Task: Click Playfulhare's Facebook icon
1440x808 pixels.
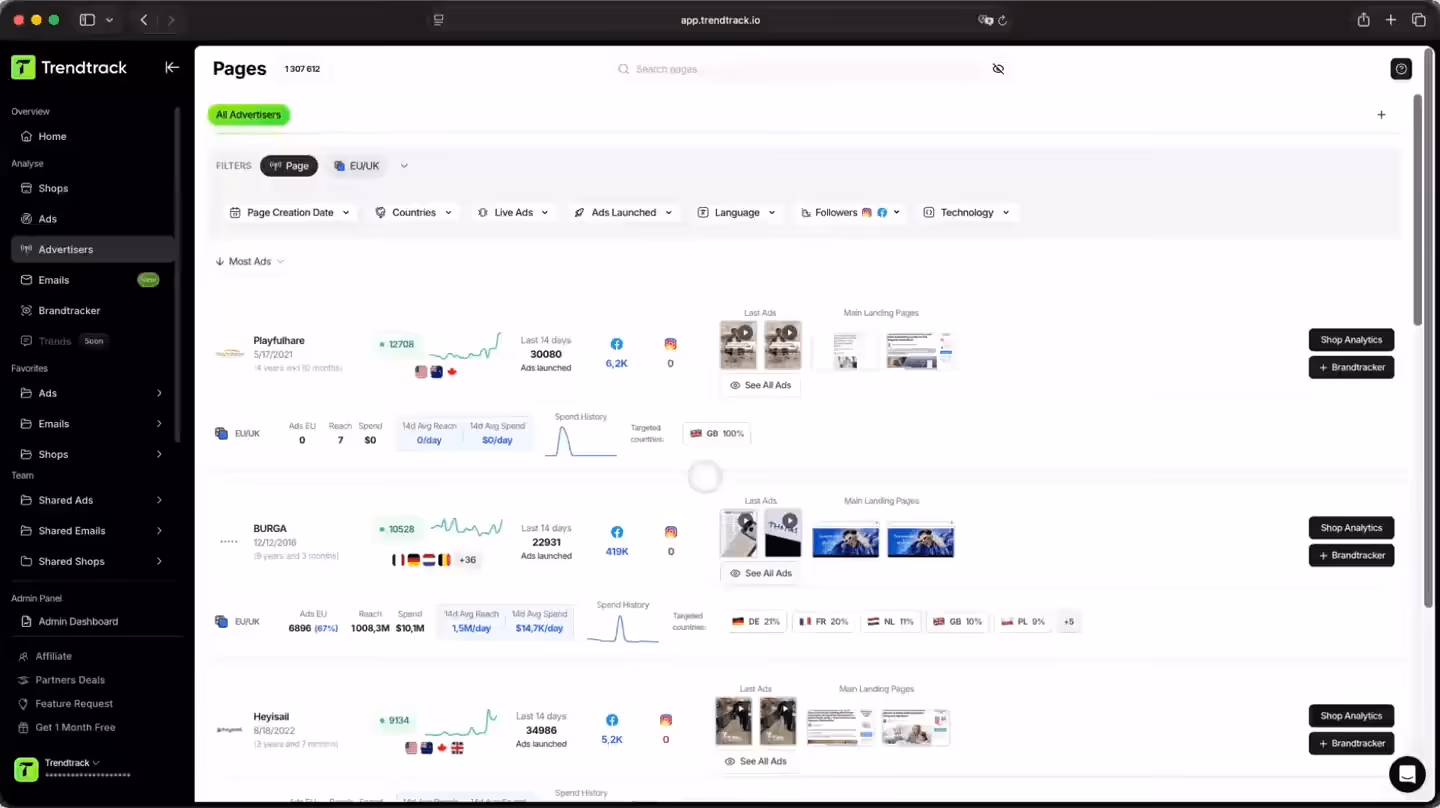Action: [x=617, y=344]
